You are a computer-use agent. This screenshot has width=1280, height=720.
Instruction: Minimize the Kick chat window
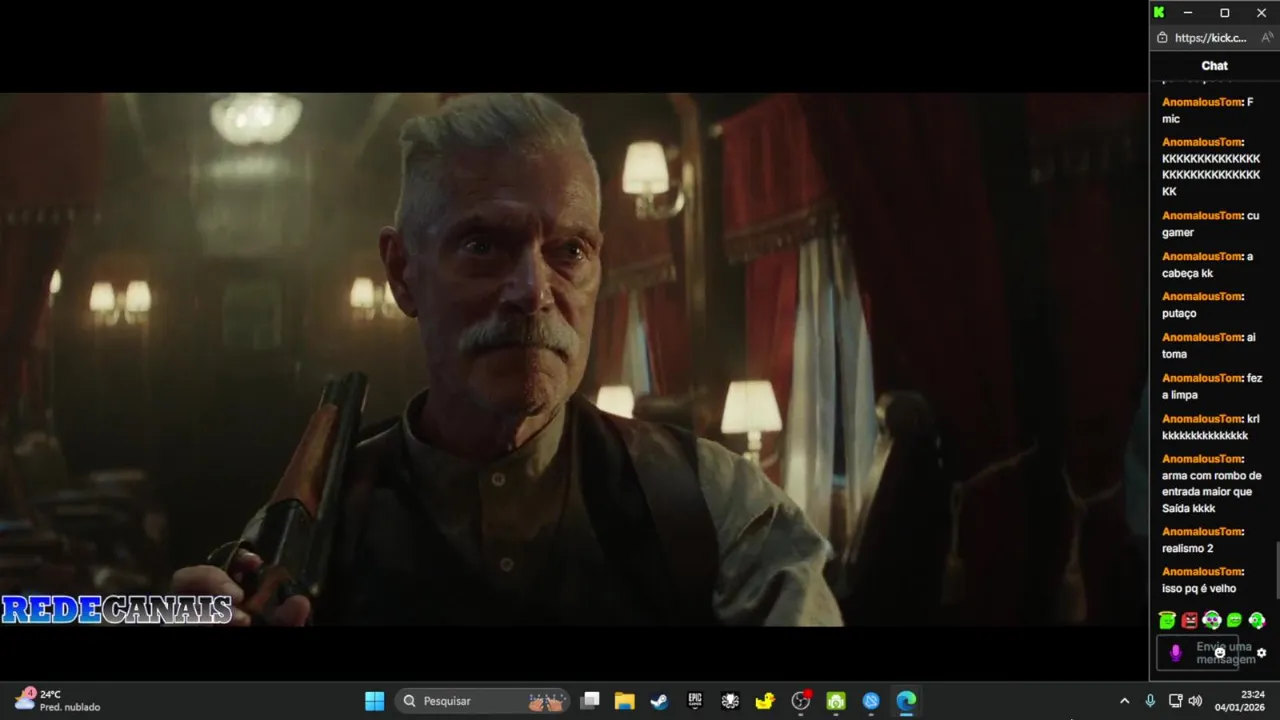coord(1188,13)
